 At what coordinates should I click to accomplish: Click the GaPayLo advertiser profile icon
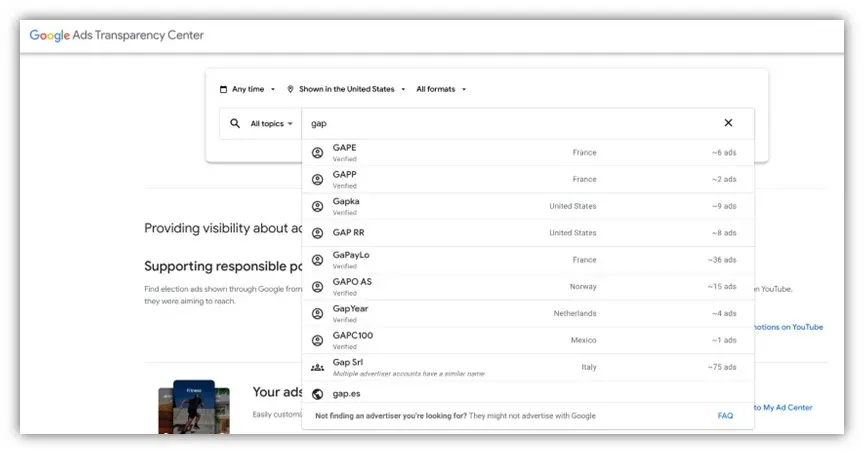tap(317, 260)
